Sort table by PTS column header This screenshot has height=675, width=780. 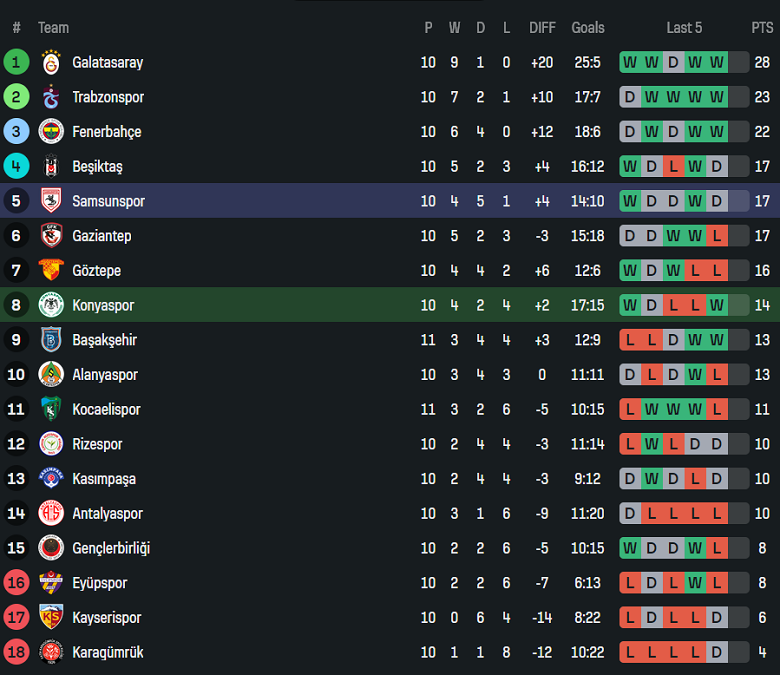[x=762, y=28]
